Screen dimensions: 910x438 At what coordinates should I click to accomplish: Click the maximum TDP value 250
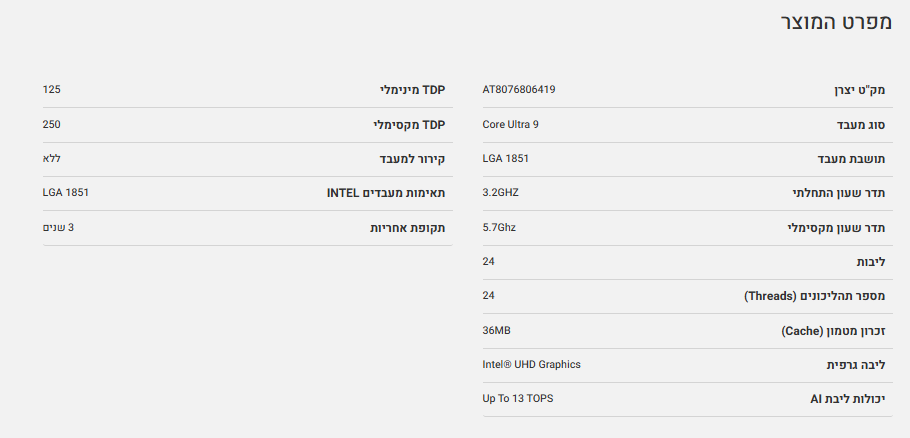point(52,124)
